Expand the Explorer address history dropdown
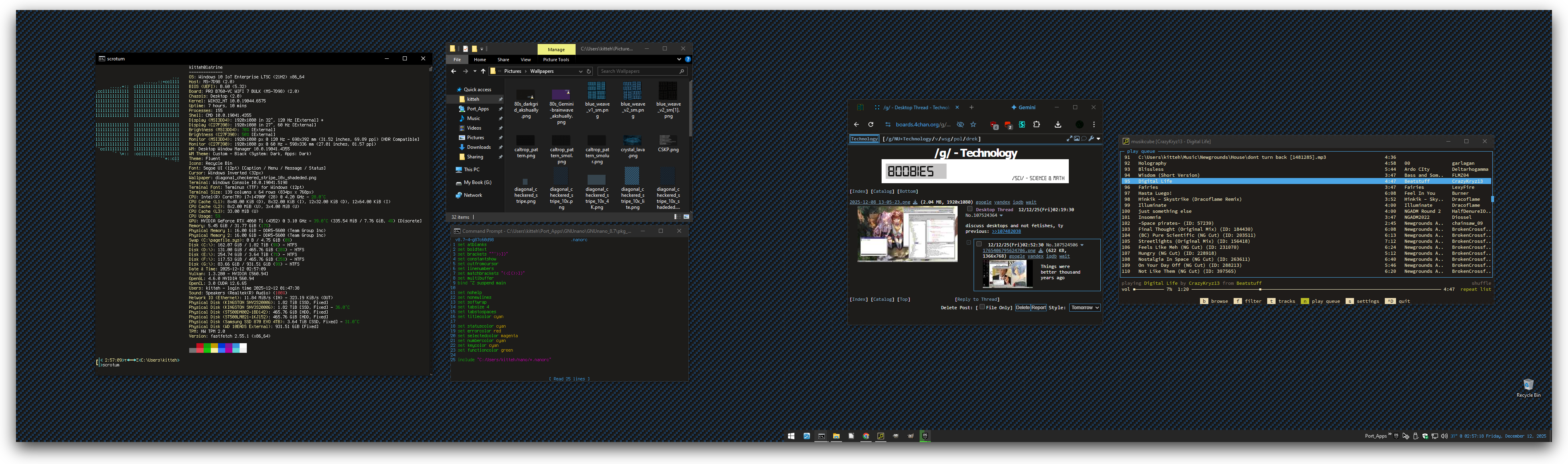The image size is (1568, 464). click(580, 71)
